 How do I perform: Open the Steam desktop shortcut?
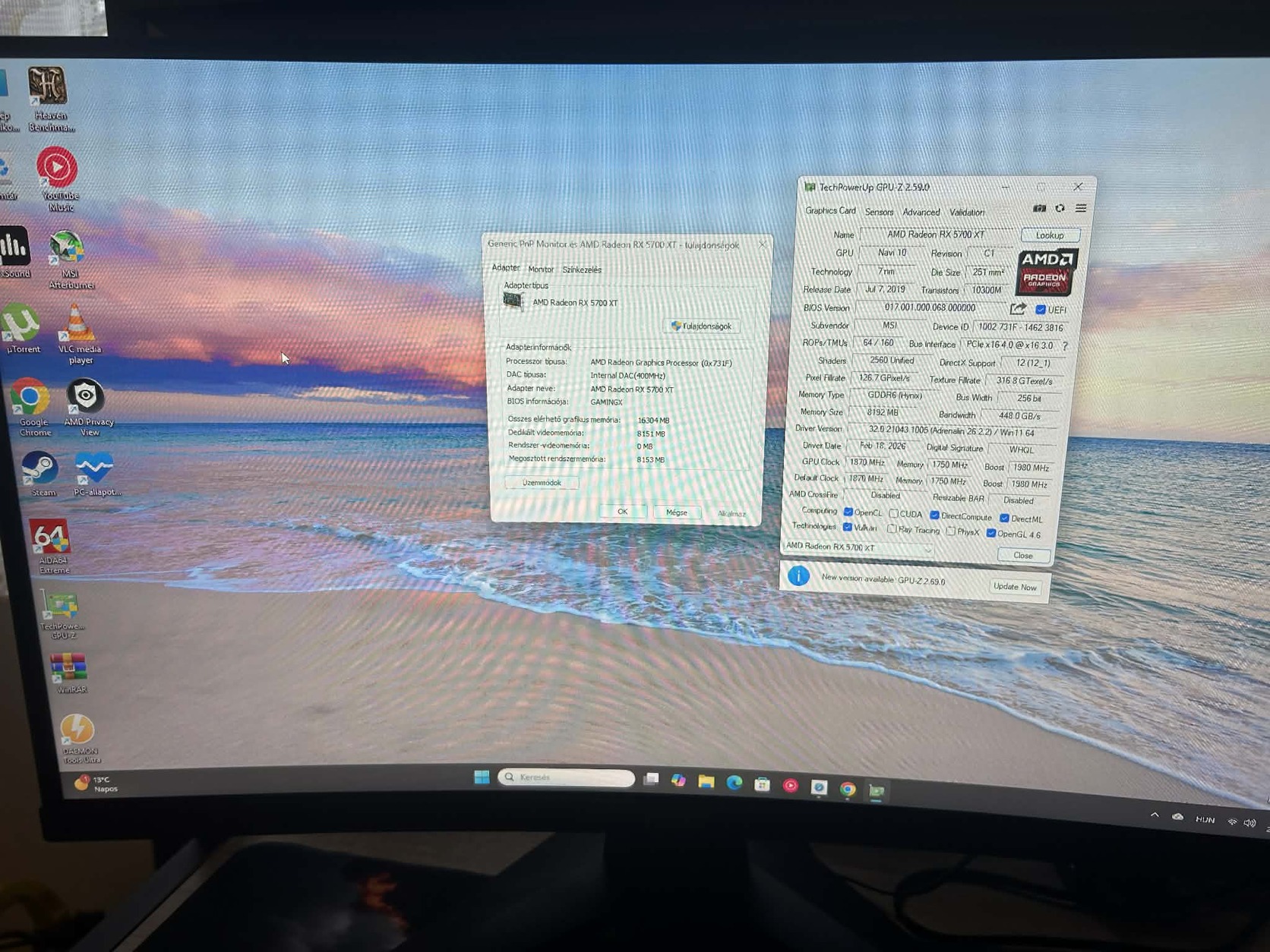pos(41,474)
